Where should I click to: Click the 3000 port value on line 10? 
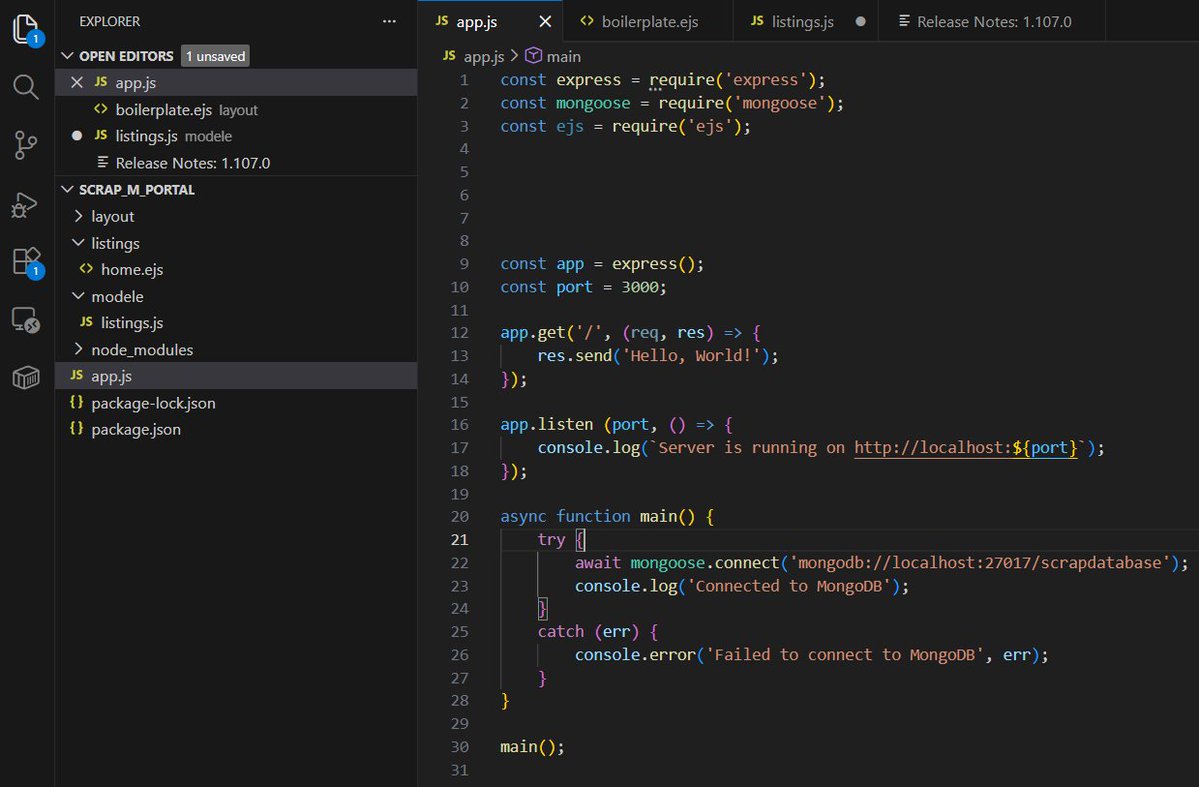coord(639,287)
